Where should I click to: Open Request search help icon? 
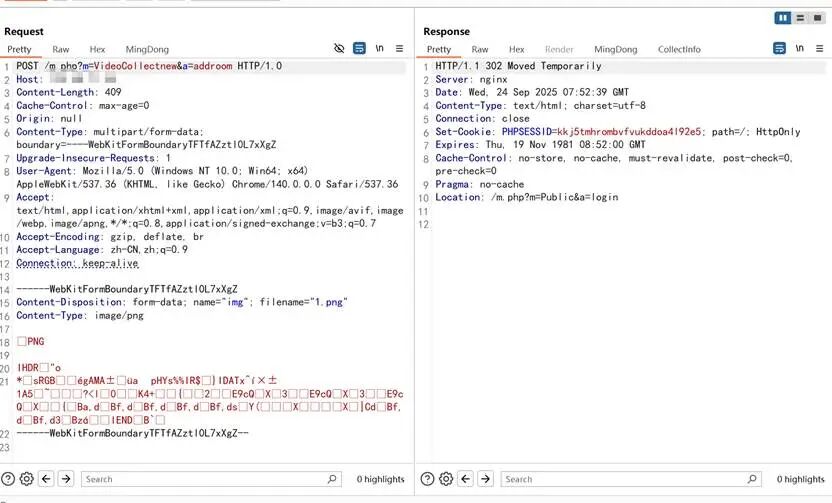tap(9, 479)
